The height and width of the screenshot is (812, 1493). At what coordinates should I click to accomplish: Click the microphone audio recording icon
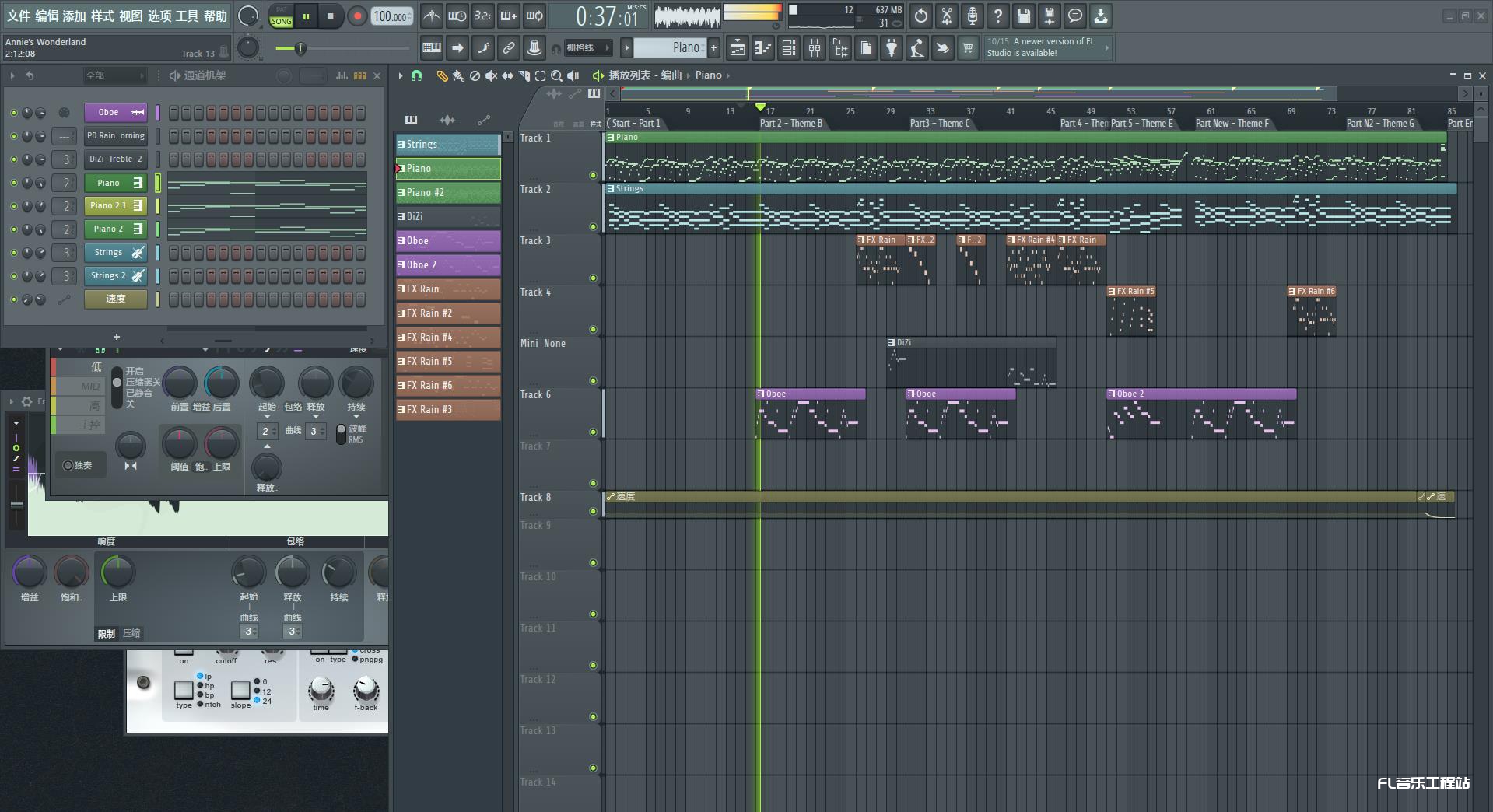[973, 16]
